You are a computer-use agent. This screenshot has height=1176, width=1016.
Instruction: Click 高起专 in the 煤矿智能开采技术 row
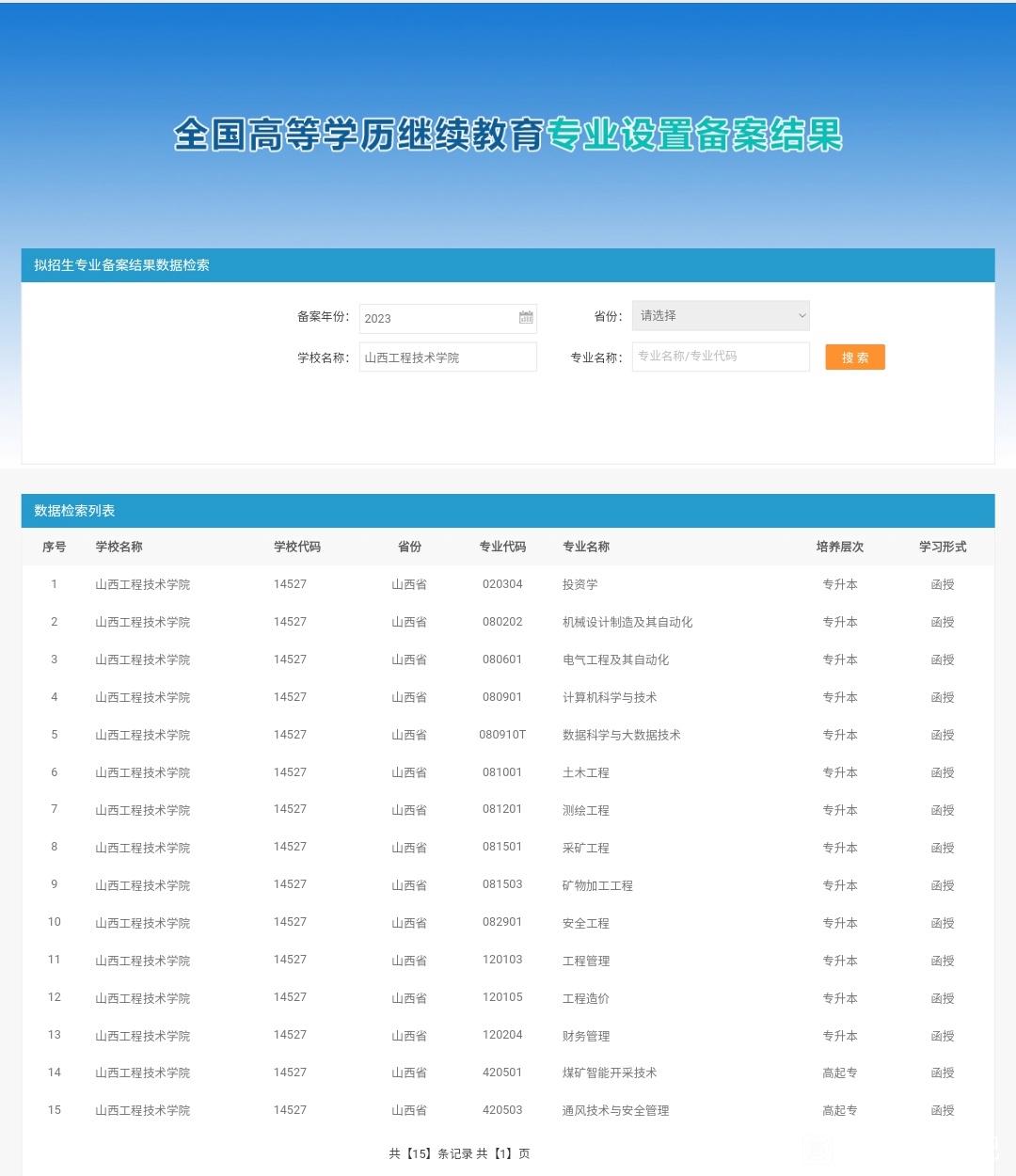point(840,1073)
